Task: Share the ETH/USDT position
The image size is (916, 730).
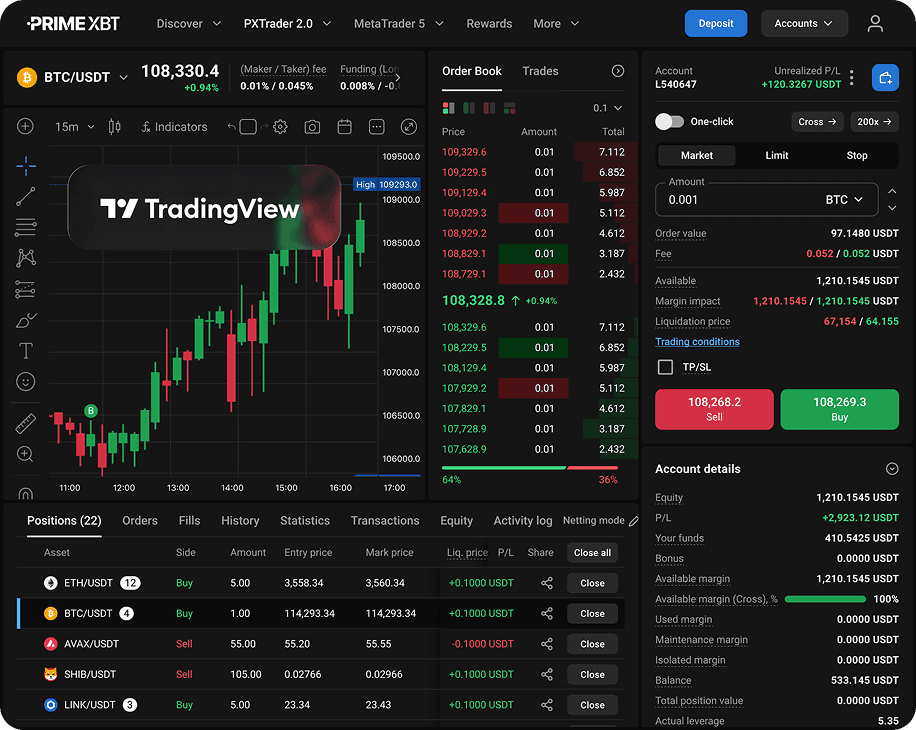Action: [x=547, y=583]
